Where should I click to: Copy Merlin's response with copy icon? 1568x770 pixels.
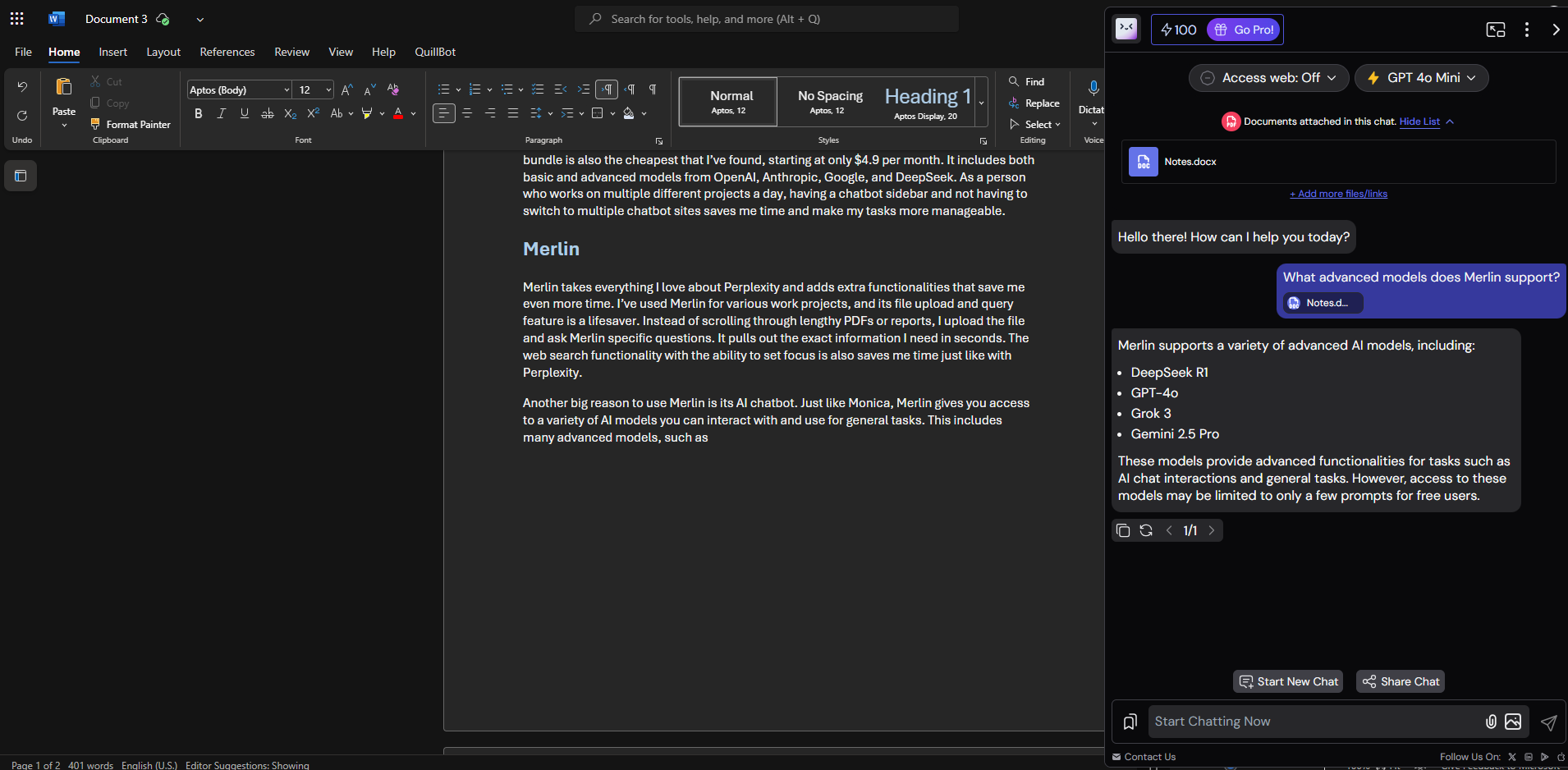click(1123, 530)
